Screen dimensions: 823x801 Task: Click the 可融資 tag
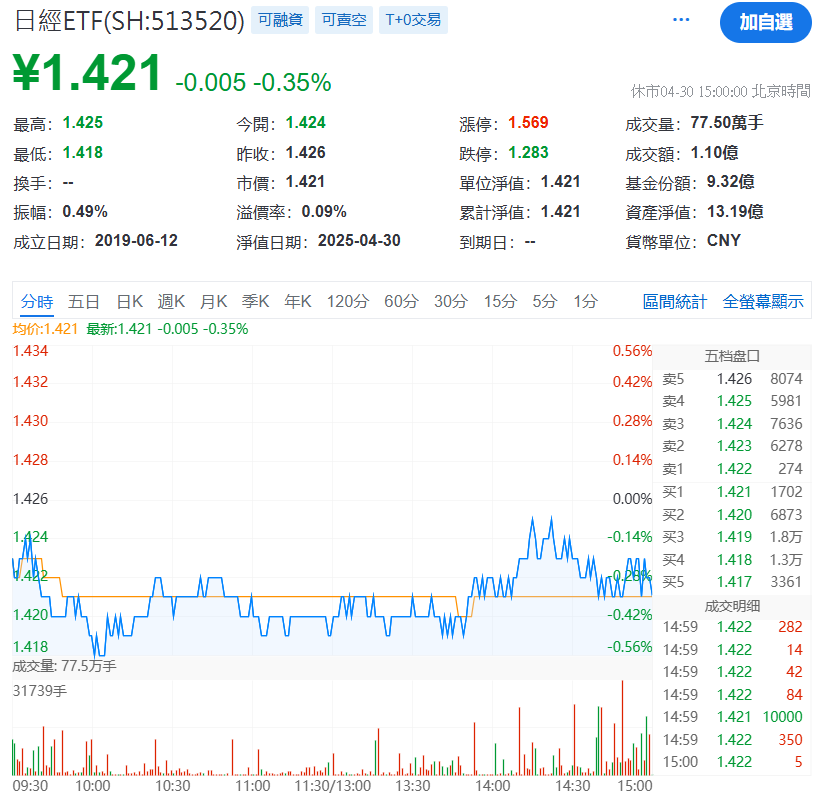pyautogui.click(x=280, y=20)
